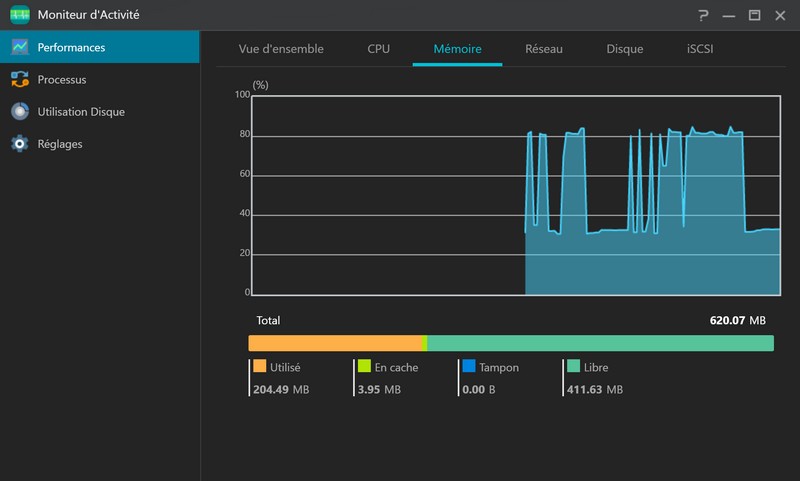Click the memory usage percentage graph

[516, 195]
